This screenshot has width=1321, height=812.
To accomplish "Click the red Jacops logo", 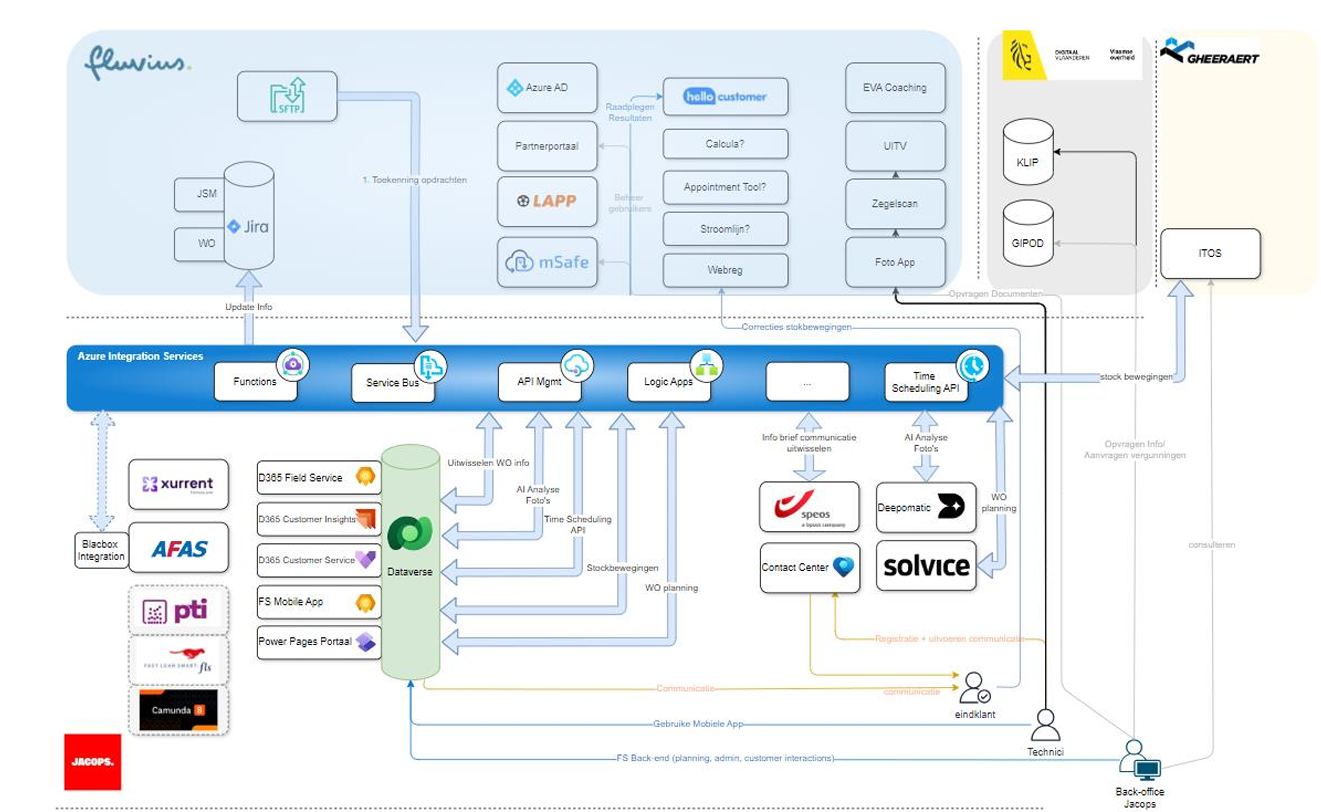I will point(91,761).
